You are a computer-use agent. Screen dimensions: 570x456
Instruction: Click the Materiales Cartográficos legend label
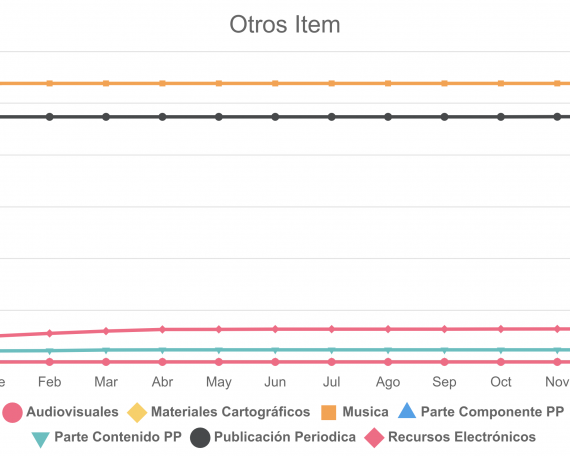point(230,412)
